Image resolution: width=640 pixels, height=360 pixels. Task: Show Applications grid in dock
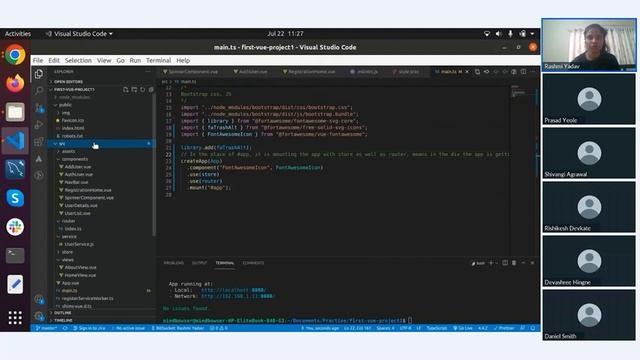15,318
